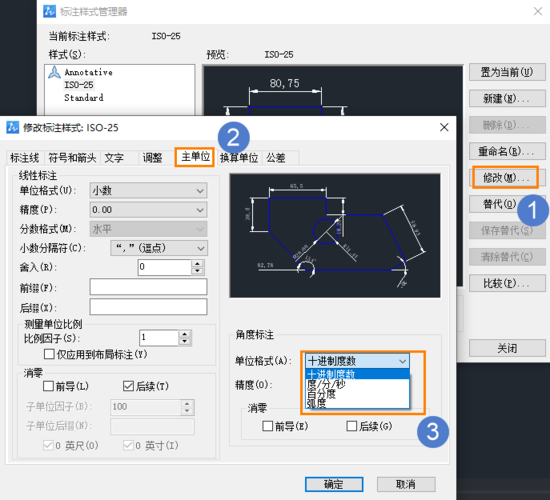Increase the rounding value spinner
This screenshot has width=550, height=500.
[x=197, y=264]
